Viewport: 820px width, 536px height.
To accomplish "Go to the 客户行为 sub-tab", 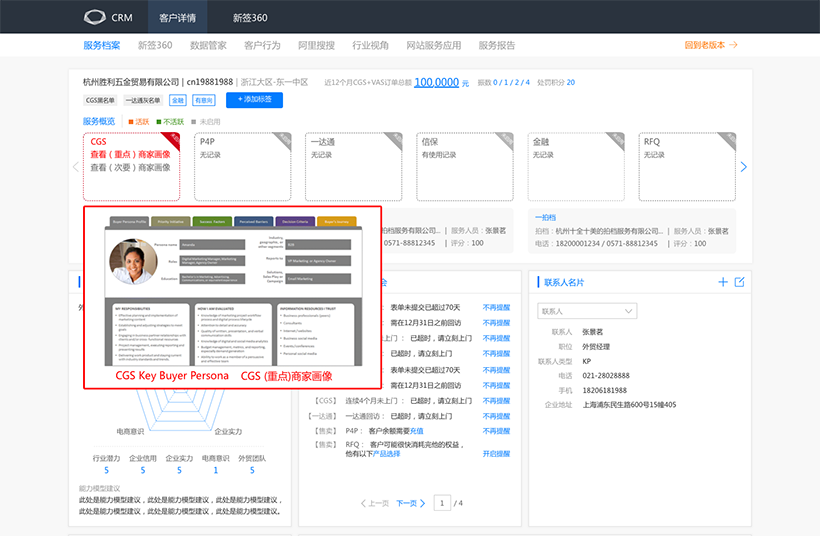I will point(262,45).
